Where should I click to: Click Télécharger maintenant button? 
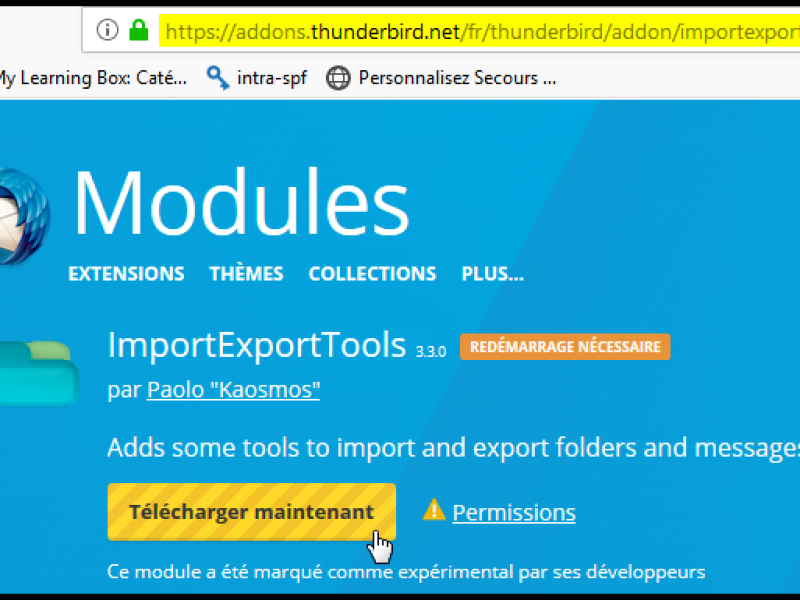coord(252,512)
